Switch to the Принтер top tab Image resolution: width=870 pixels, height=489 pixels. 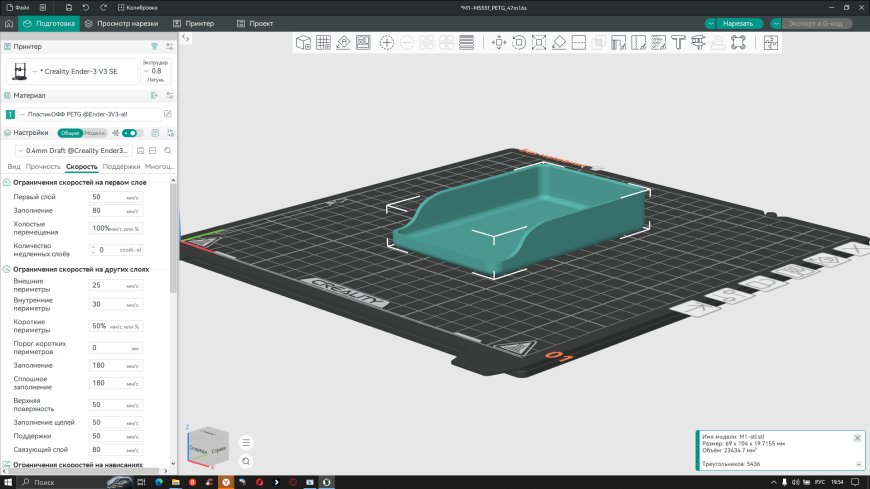193,23
